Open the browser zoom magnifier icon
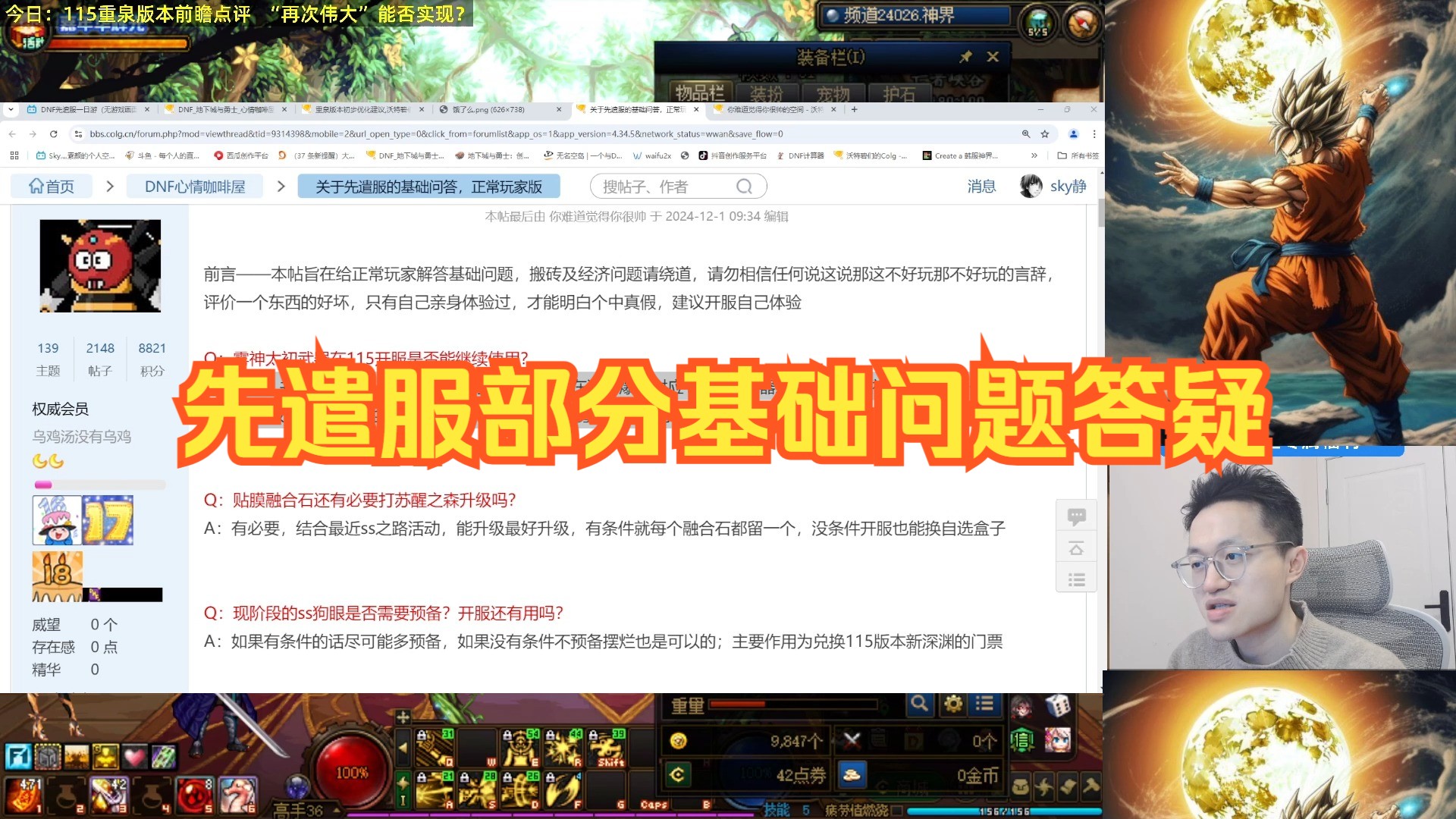The width and height of the screenshot is (1456, 819). [x=1026, y=134]
